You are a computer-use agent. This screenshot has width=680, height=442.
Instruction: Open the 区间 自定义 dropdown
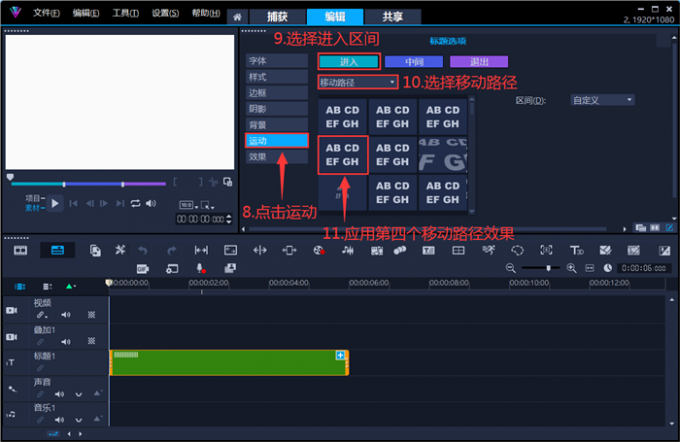pyautogui.click(x=602, y=100)
